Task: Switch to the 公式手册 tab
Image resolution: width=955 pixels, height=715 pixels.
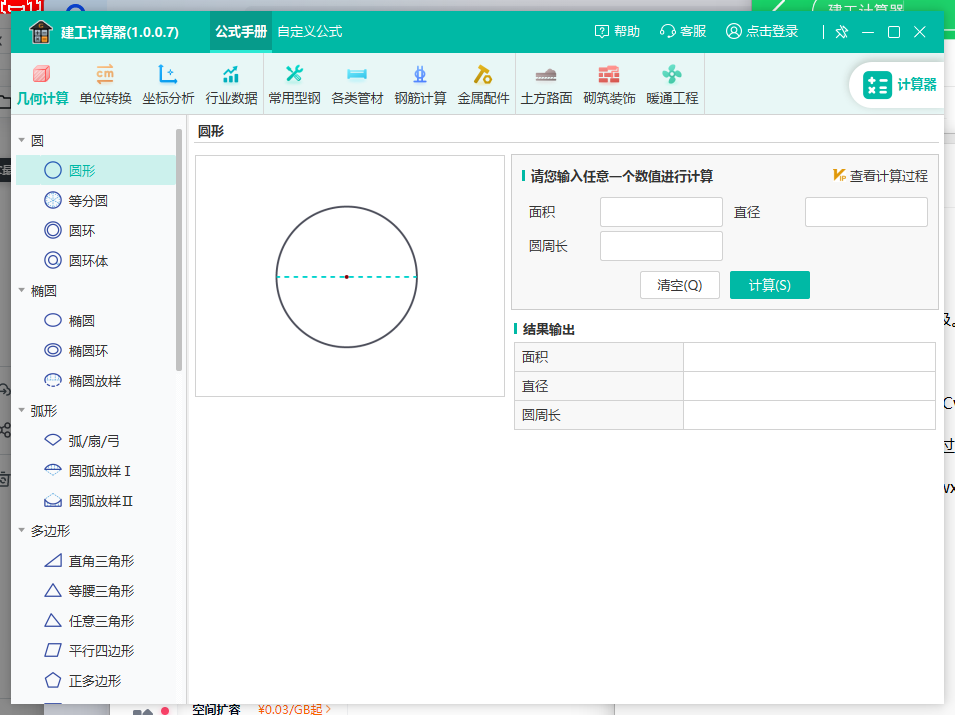Action: (x=241, y=31)
